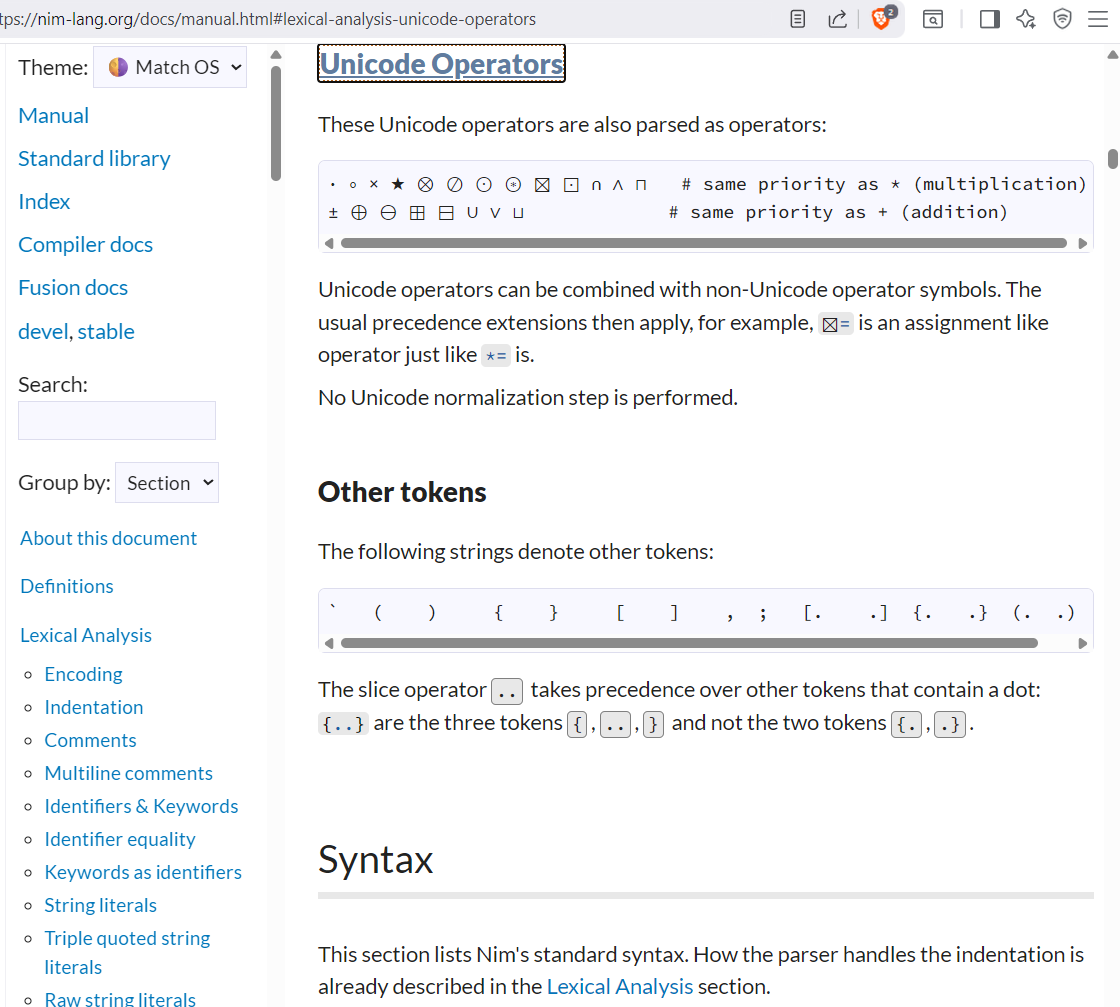Open the Theme Match OS dropdown

click(170, 67)
